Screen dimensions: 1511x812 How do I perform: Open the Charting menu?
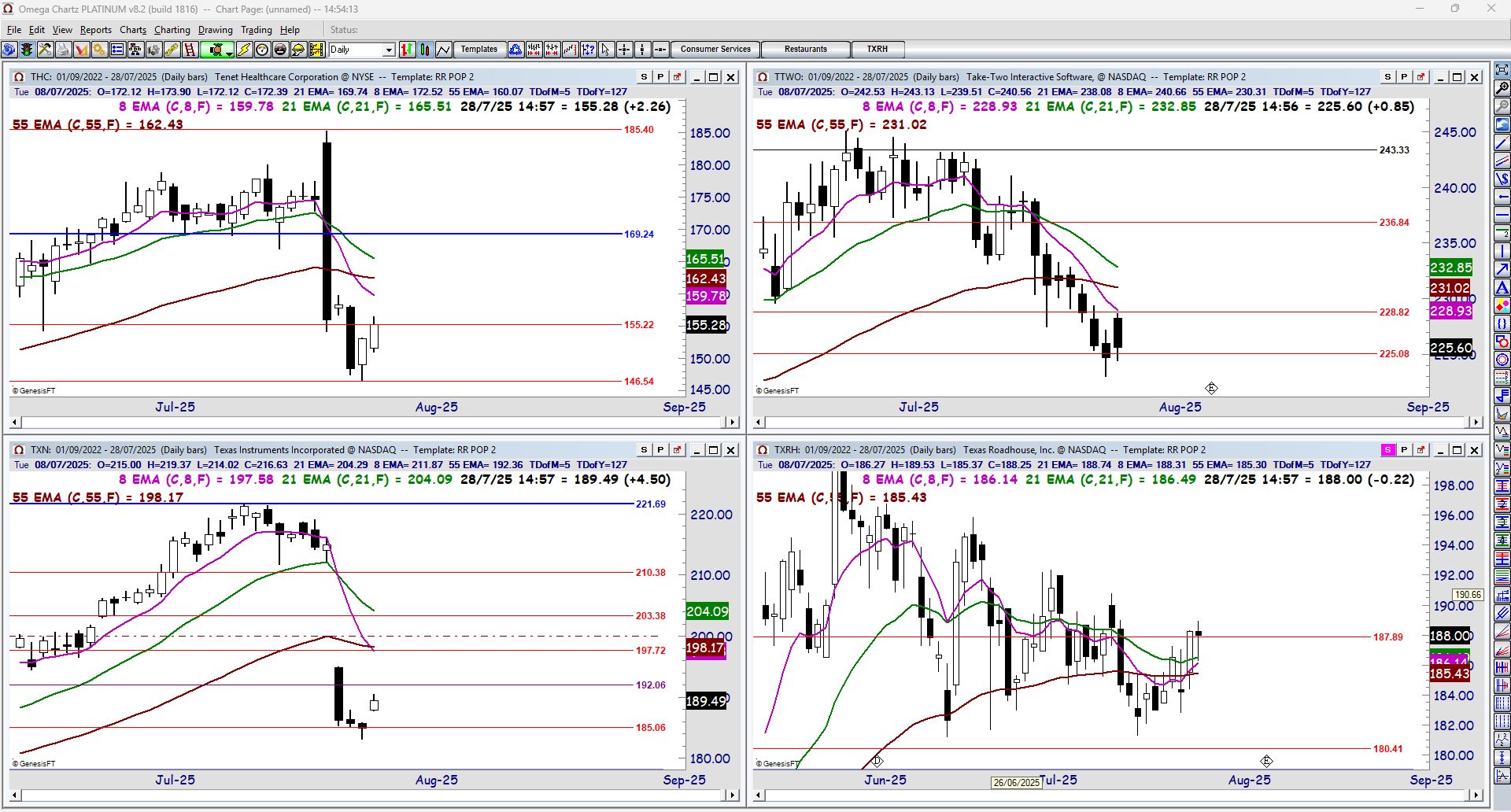172,30
